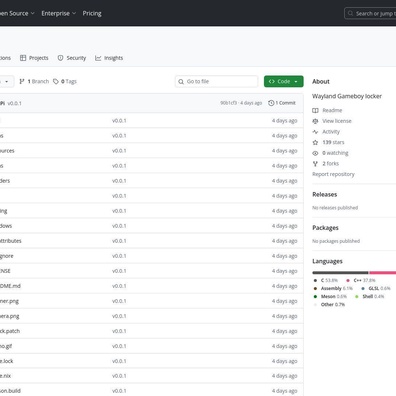View the 0 Tags link
Screen dimensions: 396x396
[65, 81]
